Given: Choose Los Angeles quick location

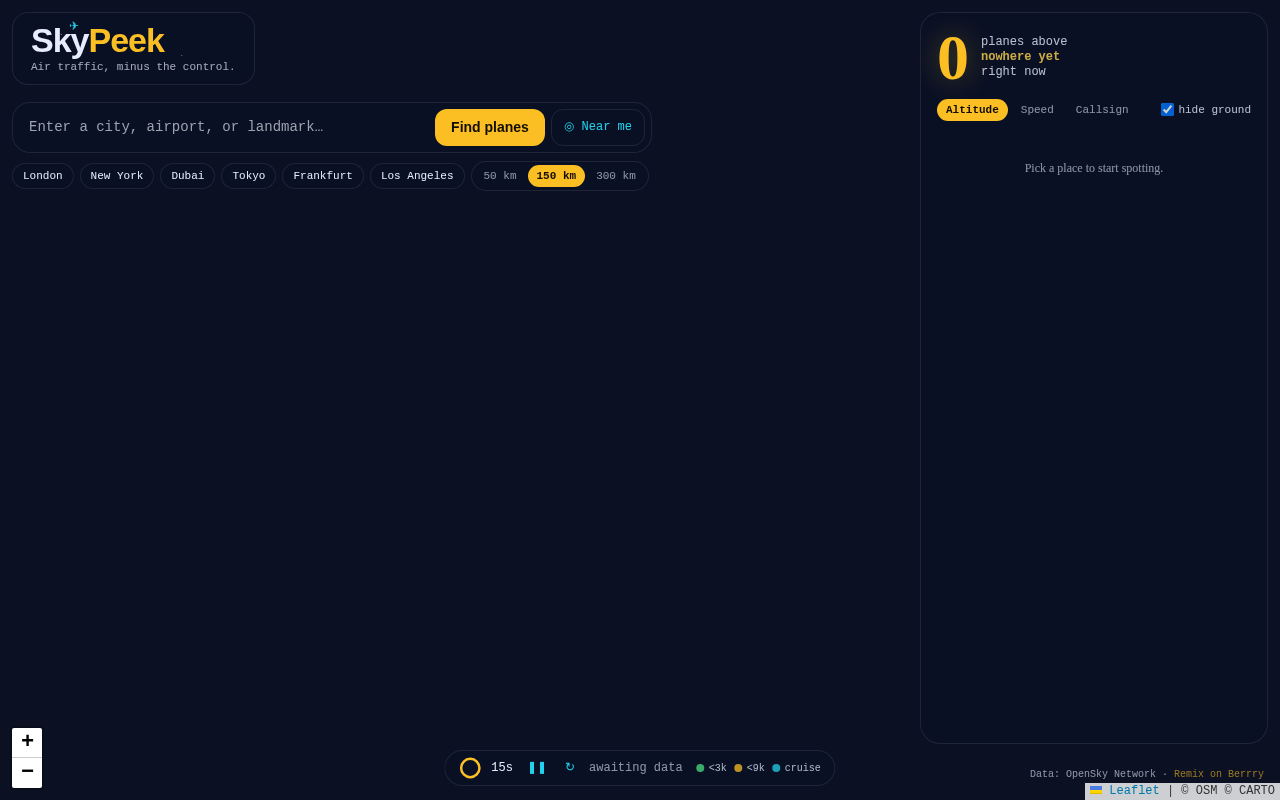Looking at the screenshot, I should click(x=417, y=176).
